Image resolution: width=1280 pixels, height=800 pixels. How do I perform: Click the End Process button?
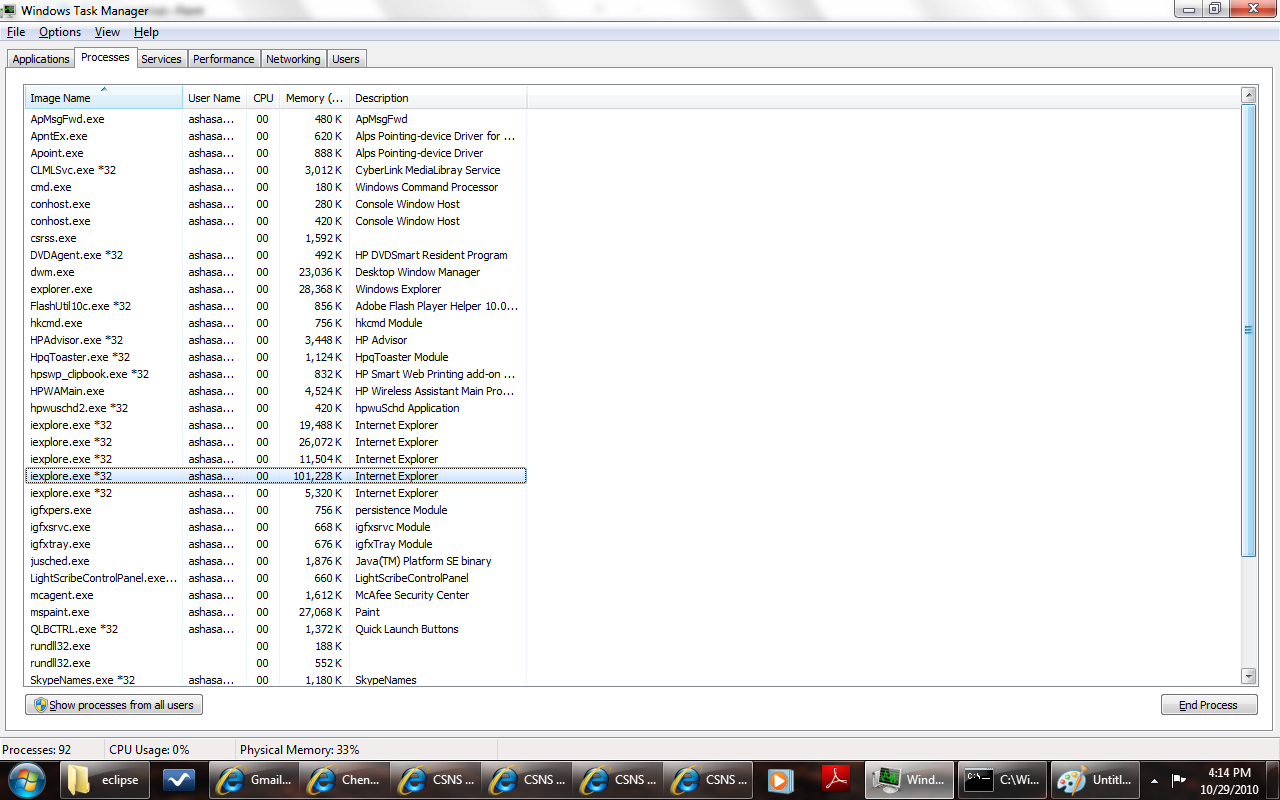1208,705
